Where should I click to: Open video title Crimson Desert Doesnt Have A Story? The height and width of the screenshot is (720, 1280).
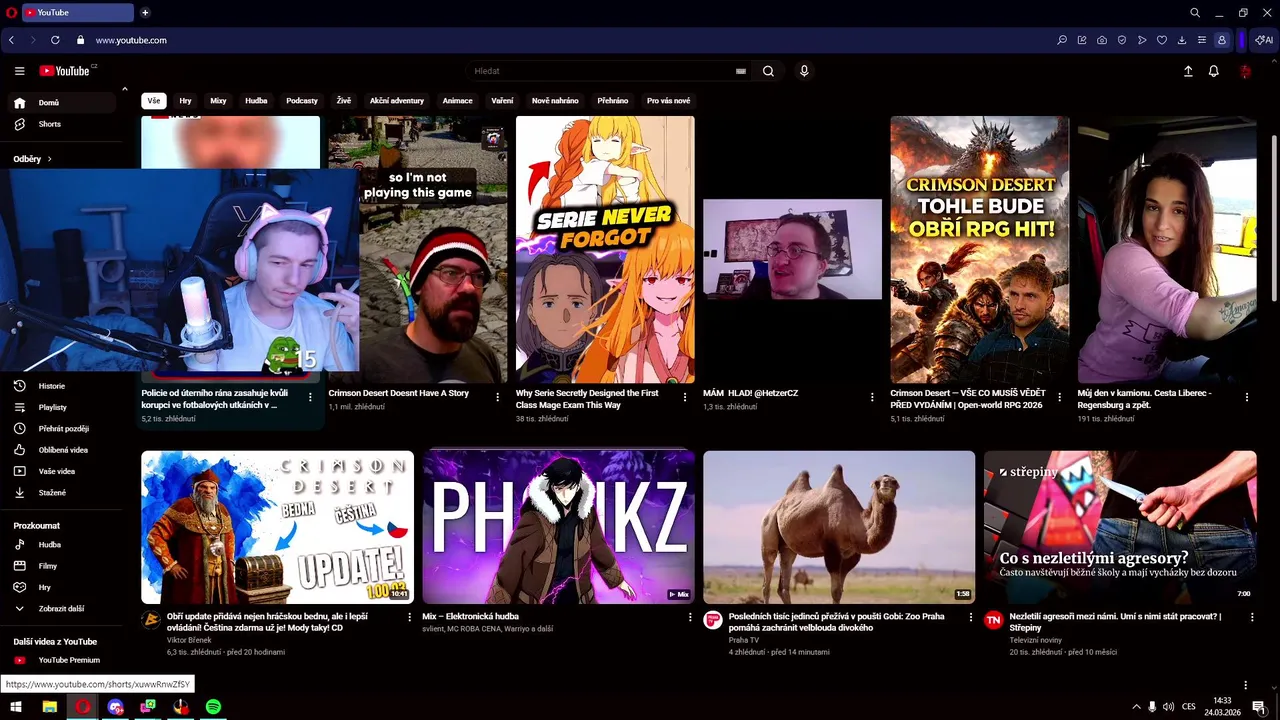(399, 393)
